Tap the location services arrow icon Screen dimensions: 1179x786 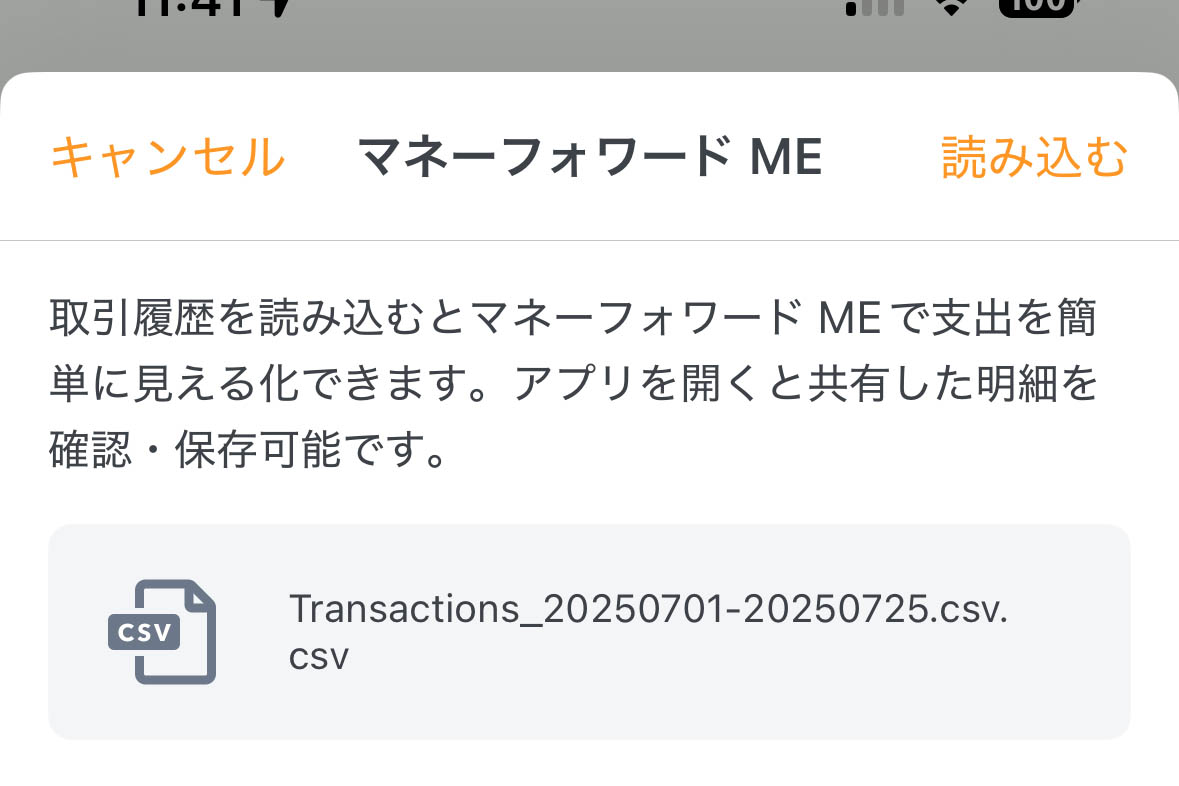280,8
